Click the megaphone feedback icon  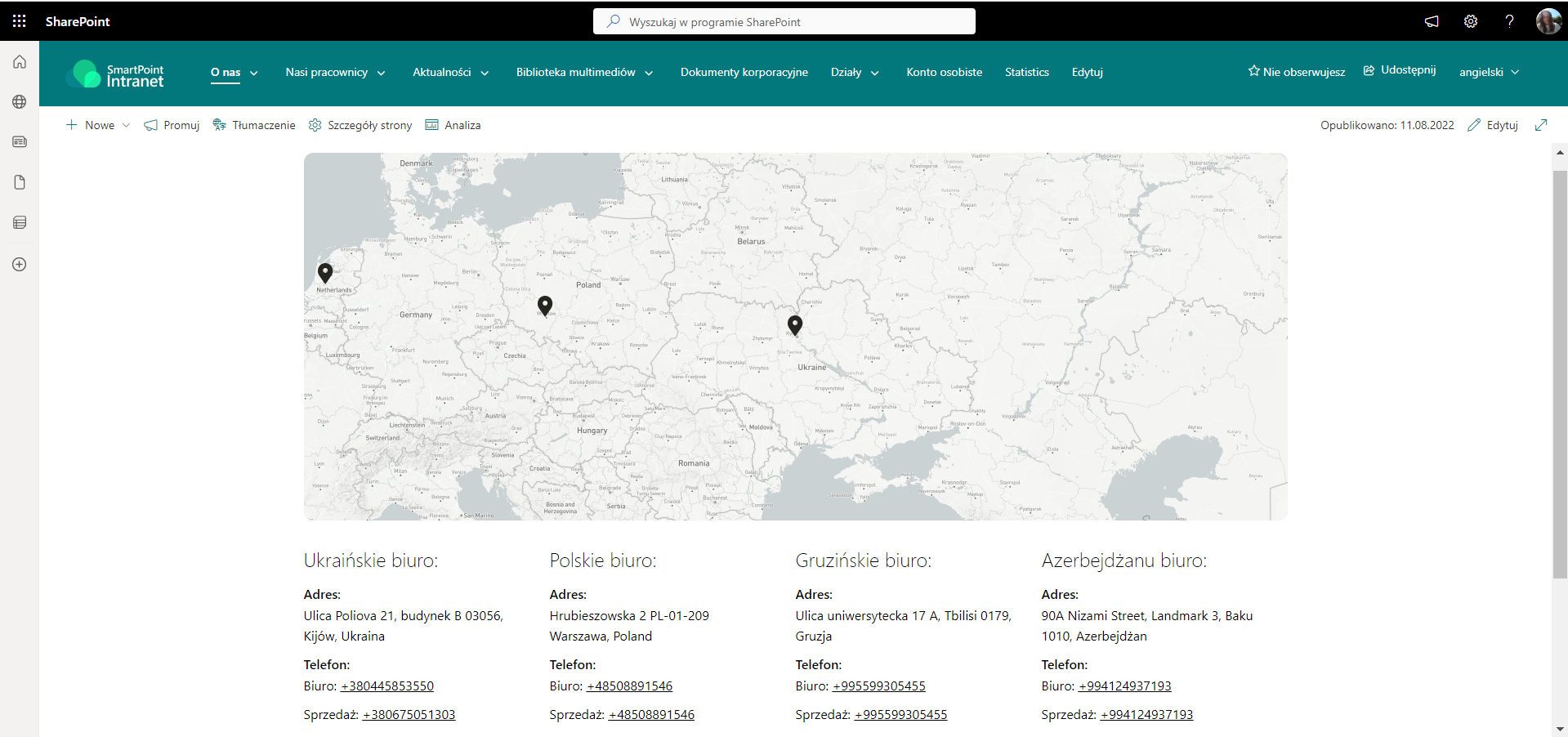coord(1432,21)
